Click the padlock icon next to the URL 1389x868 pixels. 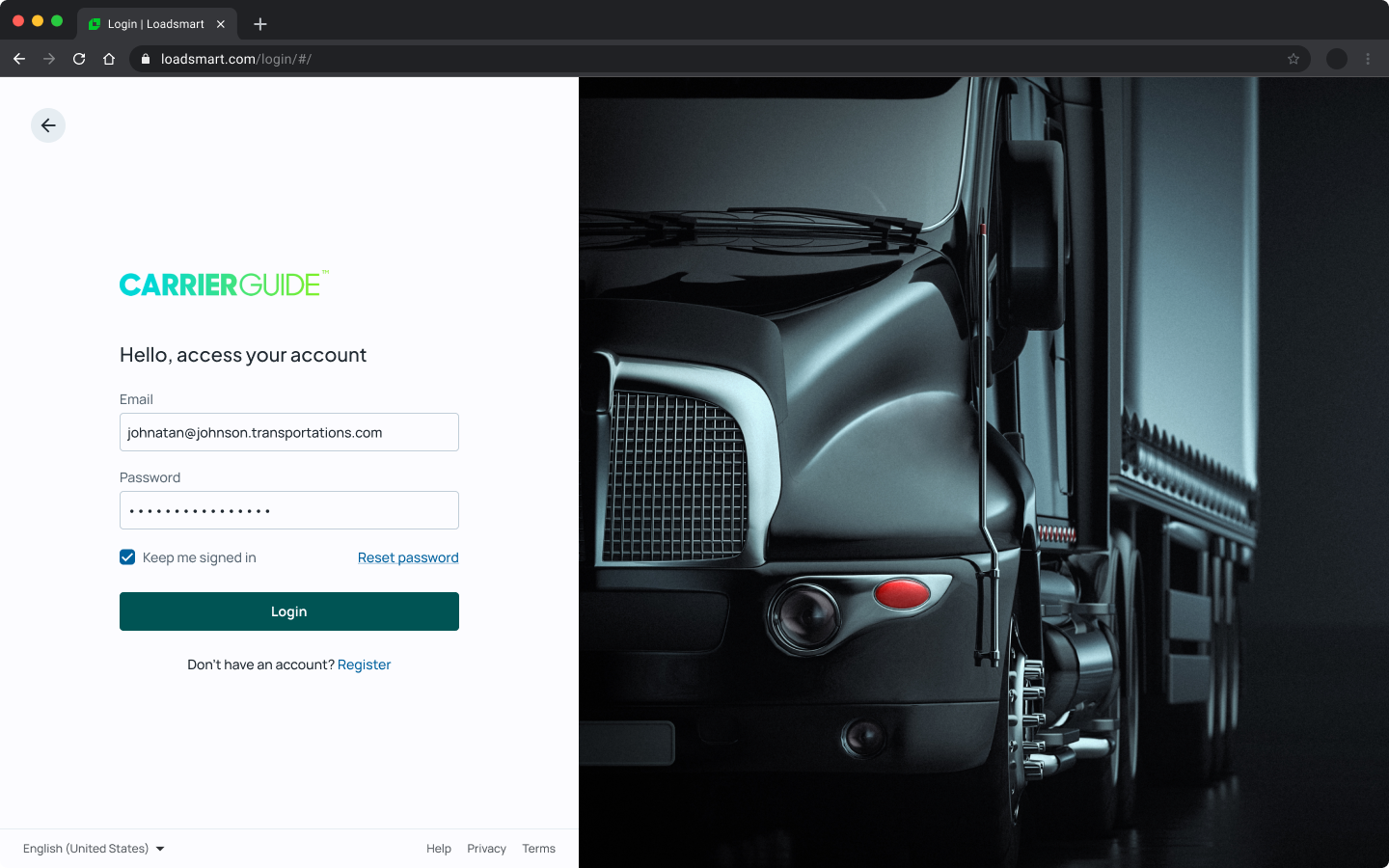click(x=145, y=59)
